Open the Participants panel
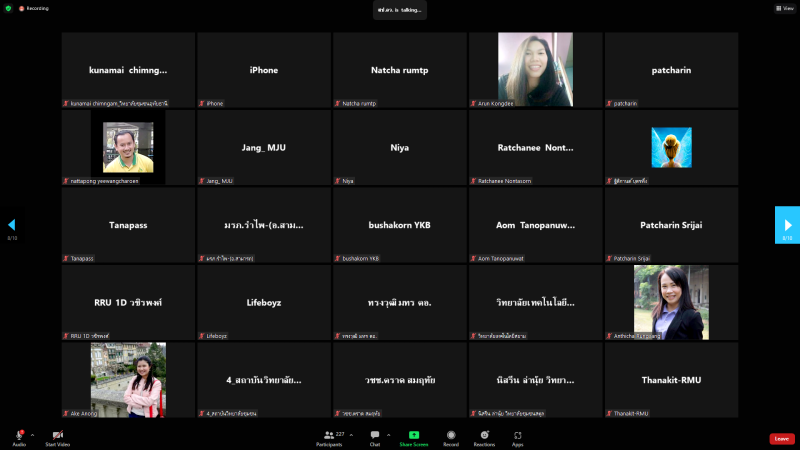 (x=329, y=436)
